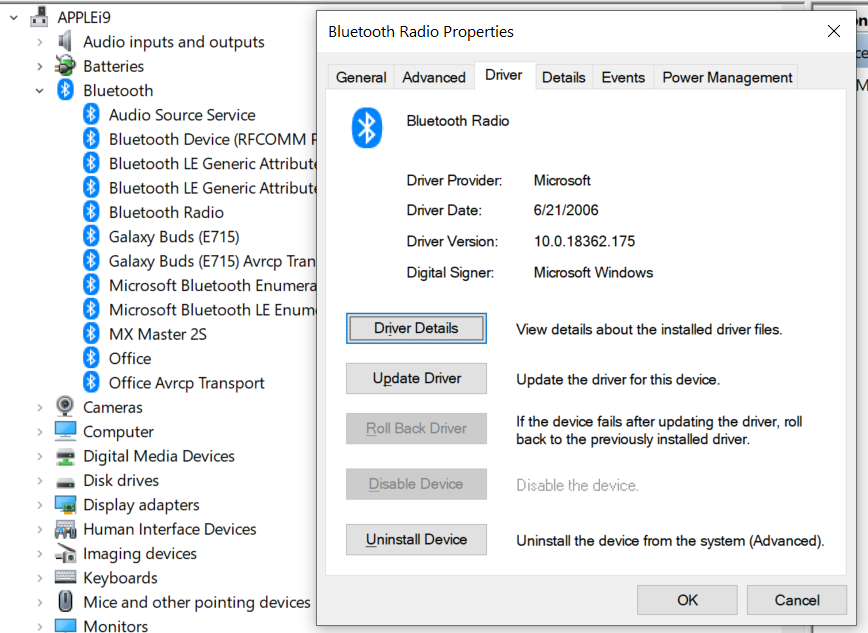Open the Power Management tab
The height and width of the screenshot is (633, 868).
727,77
